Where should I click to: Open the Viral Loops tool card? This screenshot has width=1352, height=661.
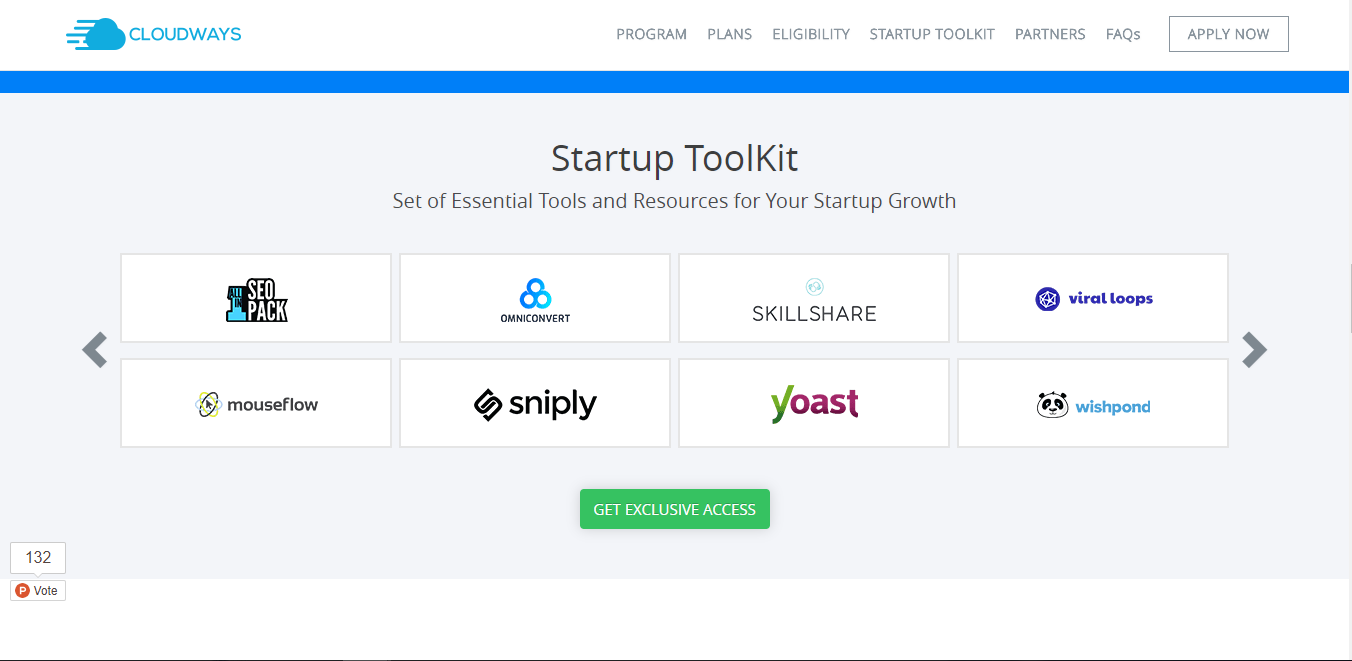tap(1093, 298)
